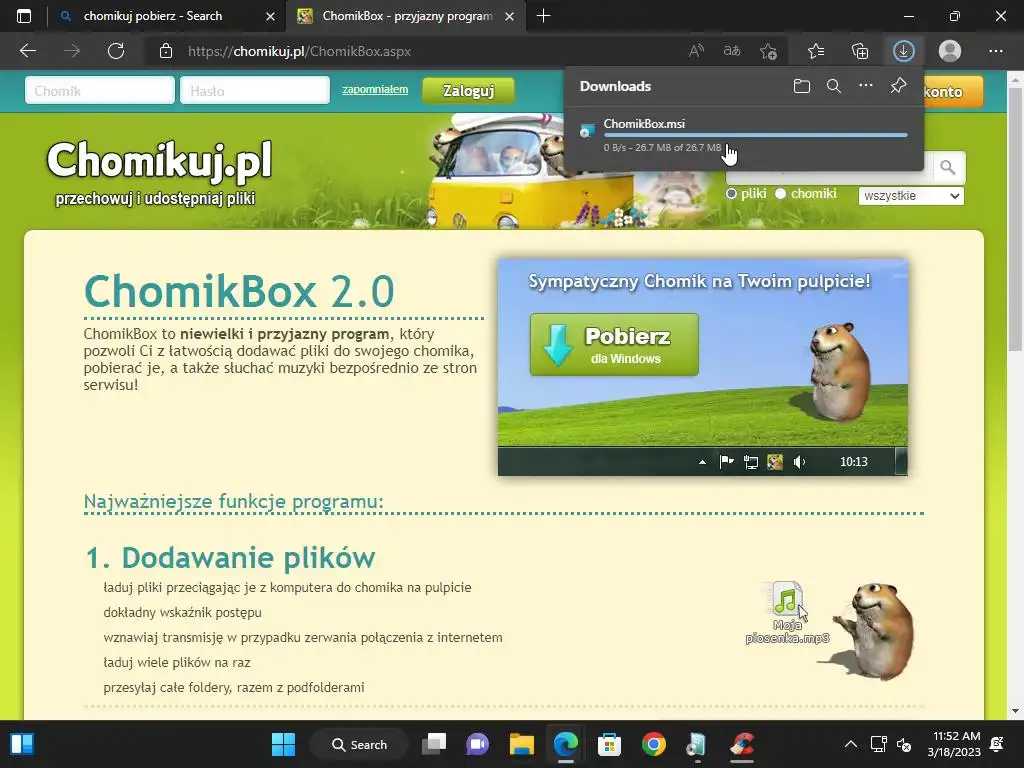Close the ChomikBox tab

pos(509,16)
